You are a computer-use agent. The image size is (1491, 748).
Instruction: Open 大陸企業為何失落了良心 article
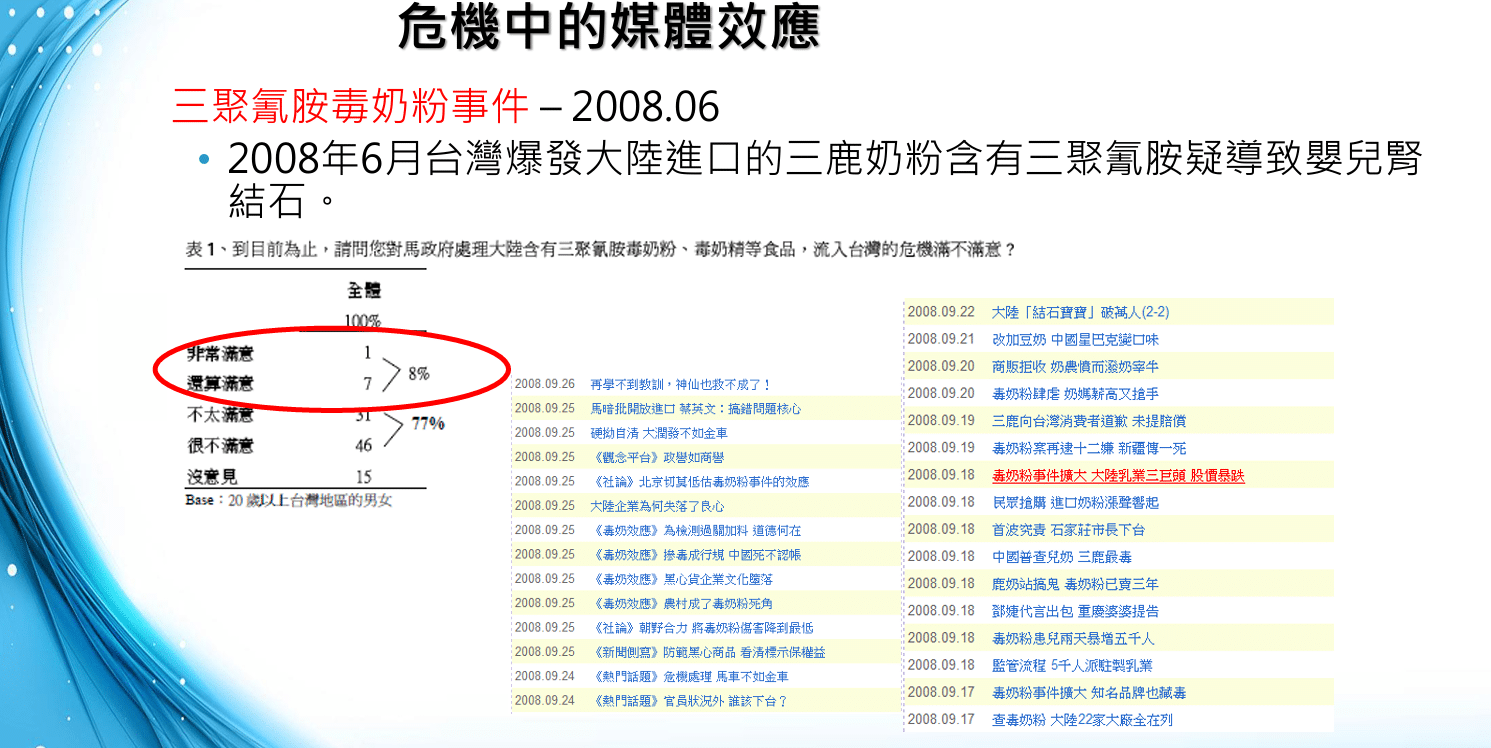657,506
